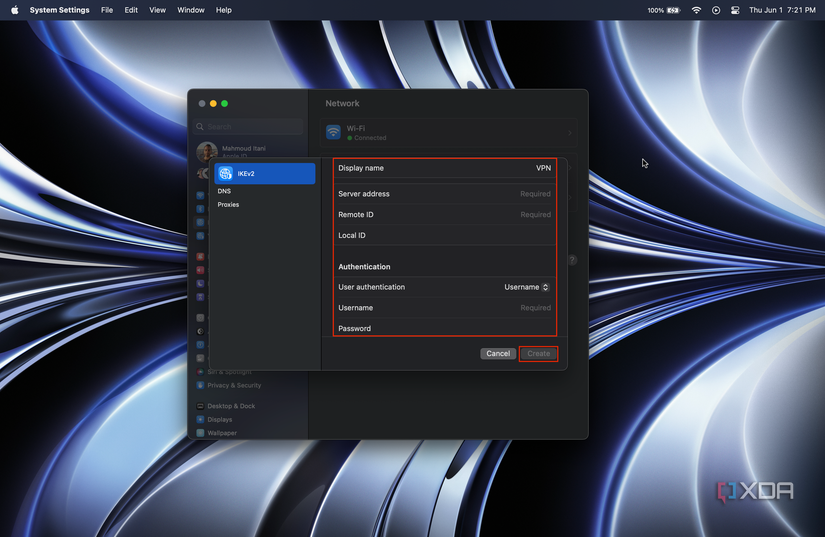The height and width of the screenshot is (537, 825).
Task: Open the Edit menu in menu bar
Action: 131,10
